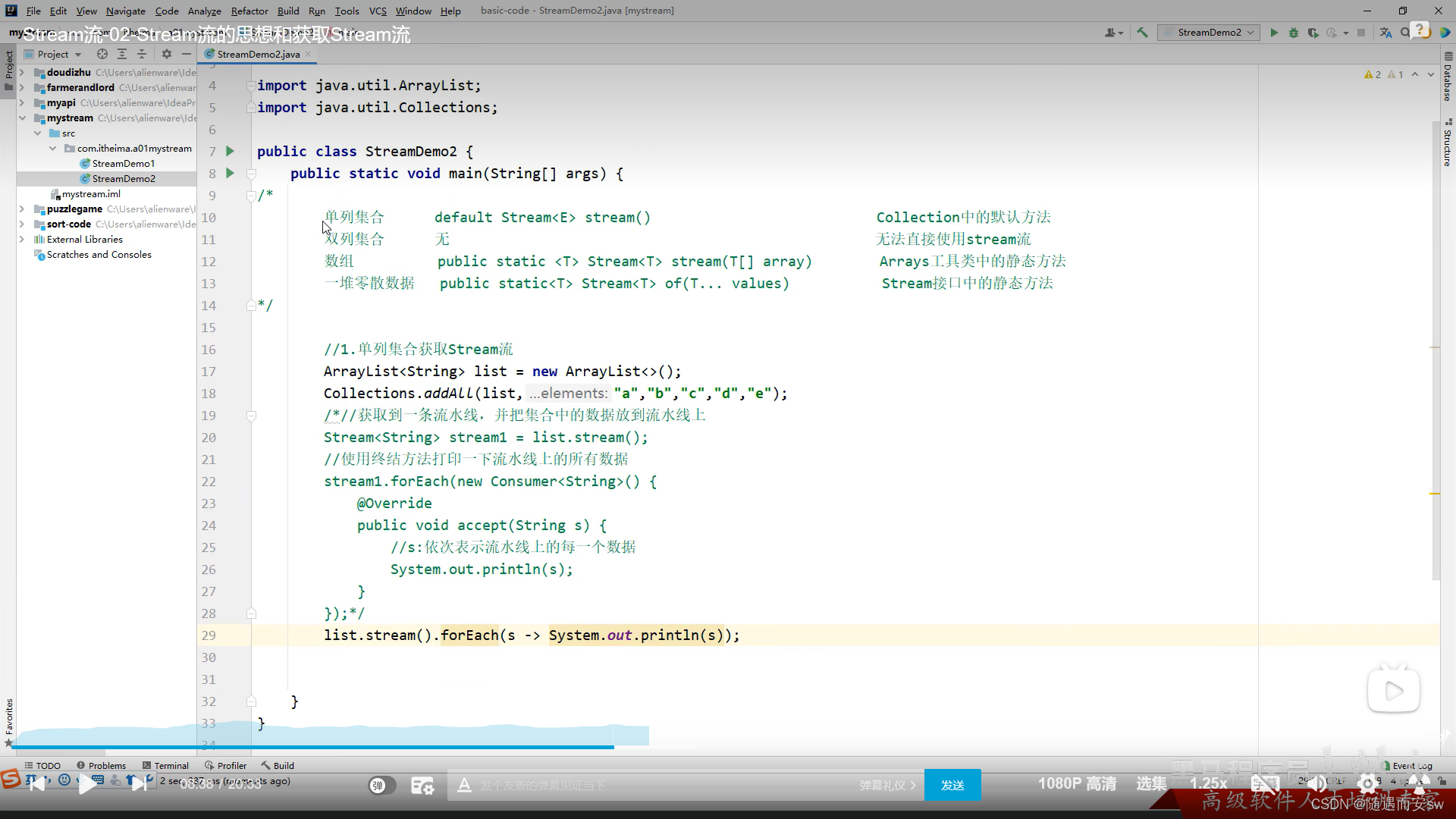The image size is (1456, 819).
Task: Toggle the danmaku switch in video player
Action: coord(380,786)
